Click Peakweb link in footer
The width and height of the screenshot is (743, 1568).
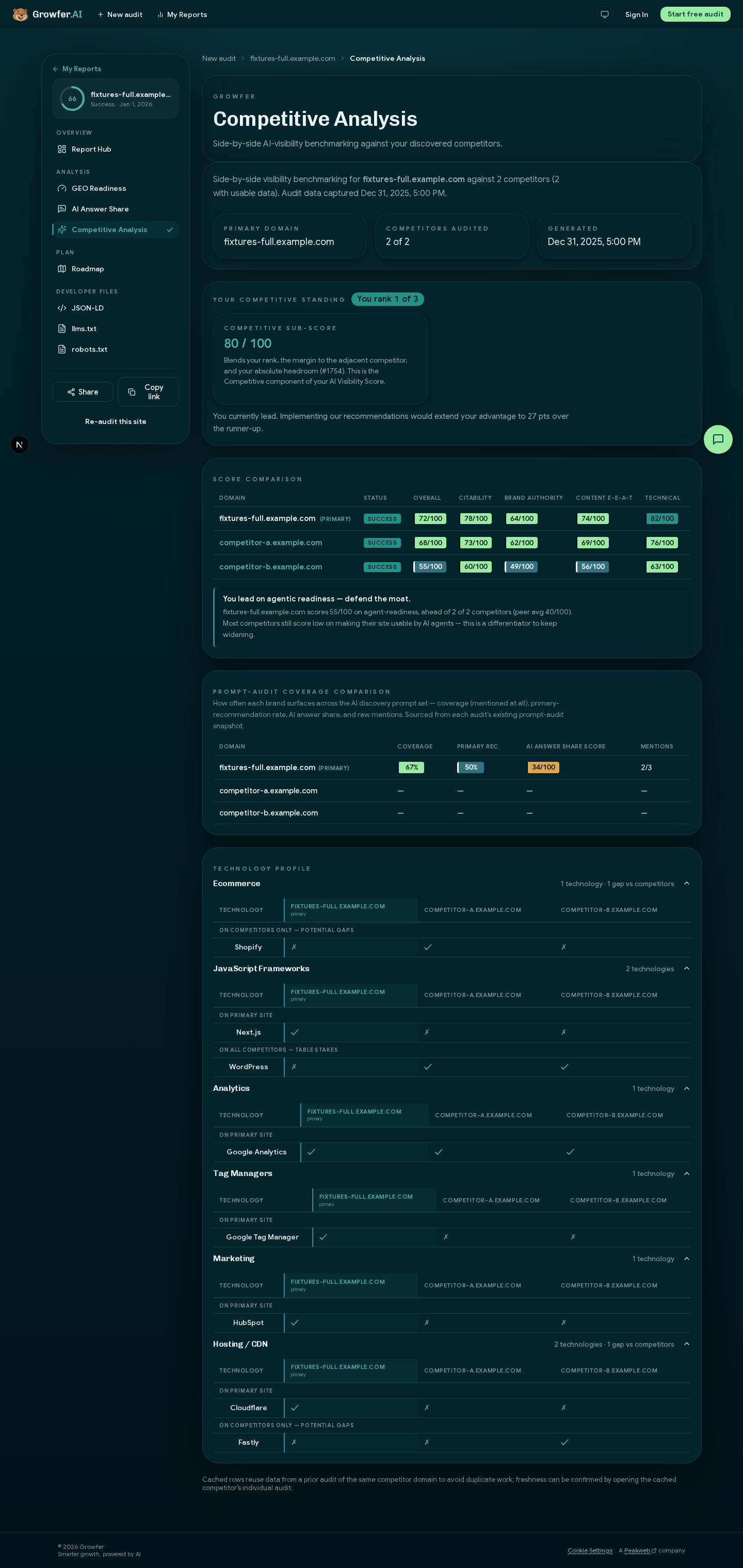(637, 1550)
